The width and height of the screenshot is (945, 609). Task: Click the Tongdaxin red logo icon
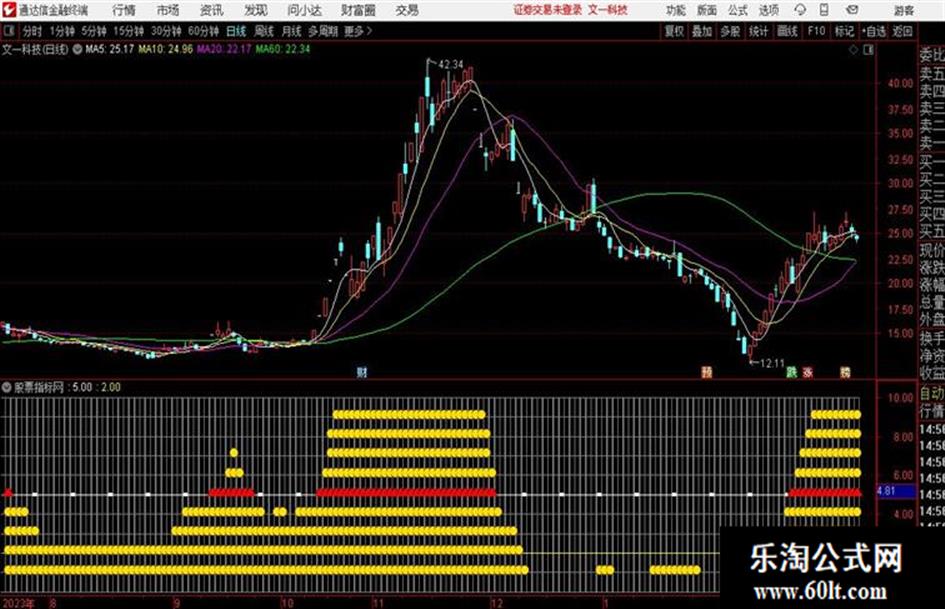(9, 10)
